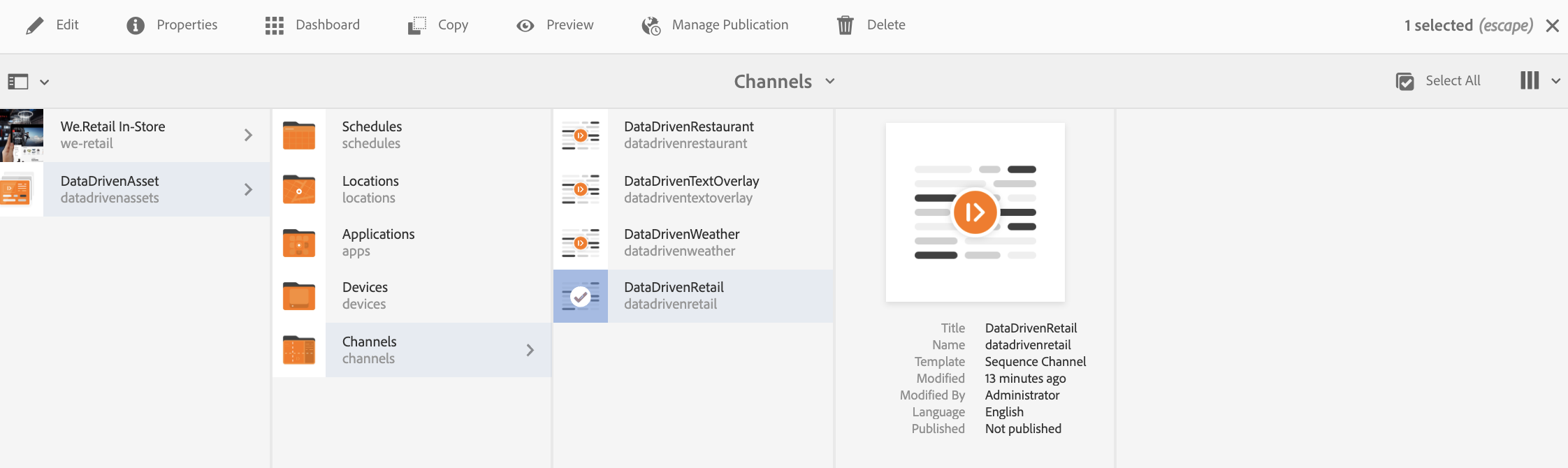Click the Delete trash icon
This screenshot has height=468, width=1568.
845,26
